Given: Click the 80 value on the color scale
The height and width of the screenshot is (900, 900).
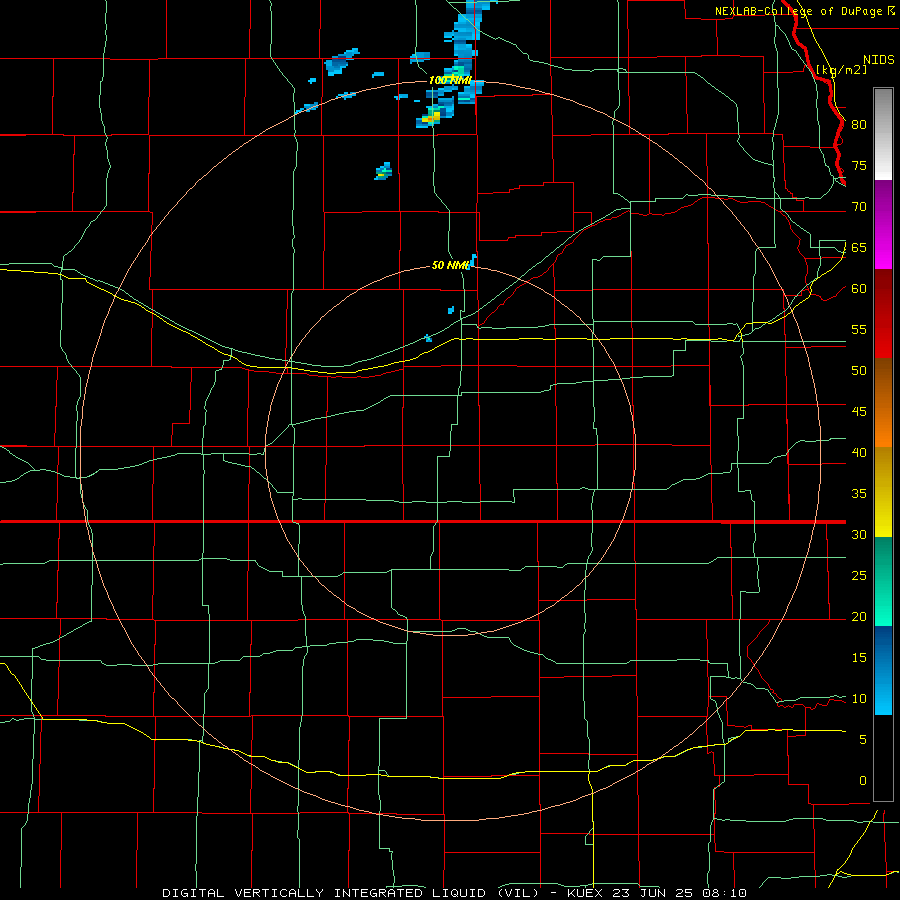Looking at the screenshot, I should coord(859,125).
